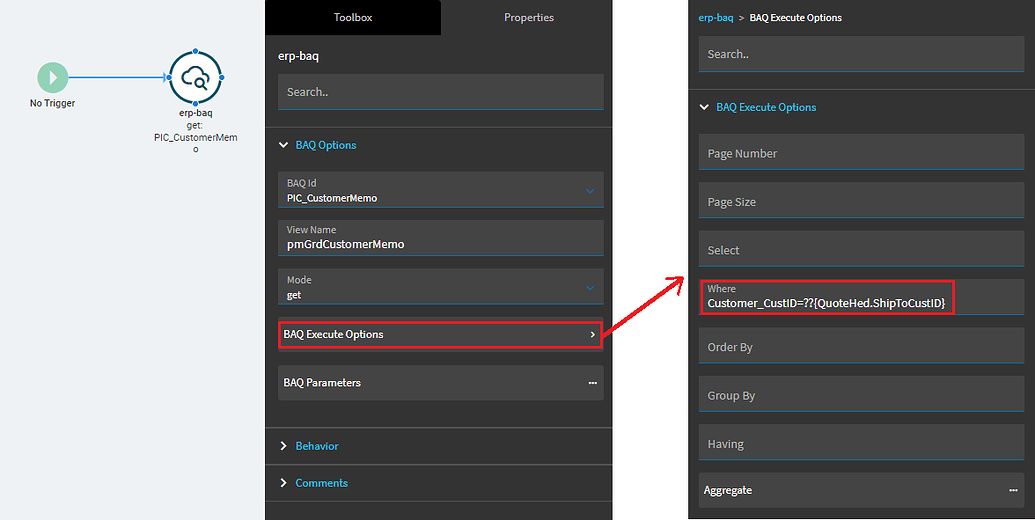Click the View Name input field
The width and height of the screenshot is (1035, 520).
point(441,238)
